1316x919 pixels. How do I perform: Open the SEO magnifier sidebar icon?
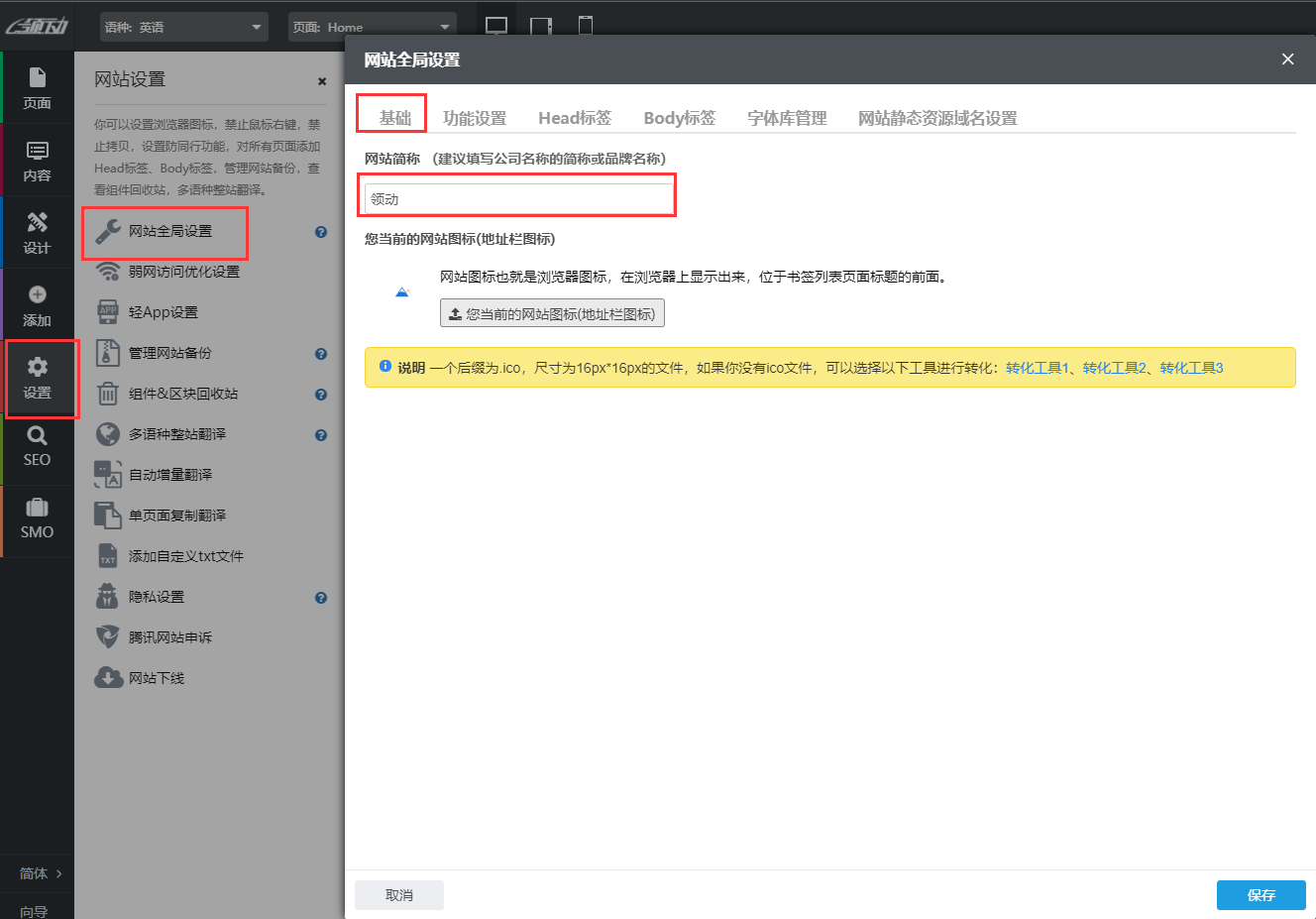coord(37,446)
